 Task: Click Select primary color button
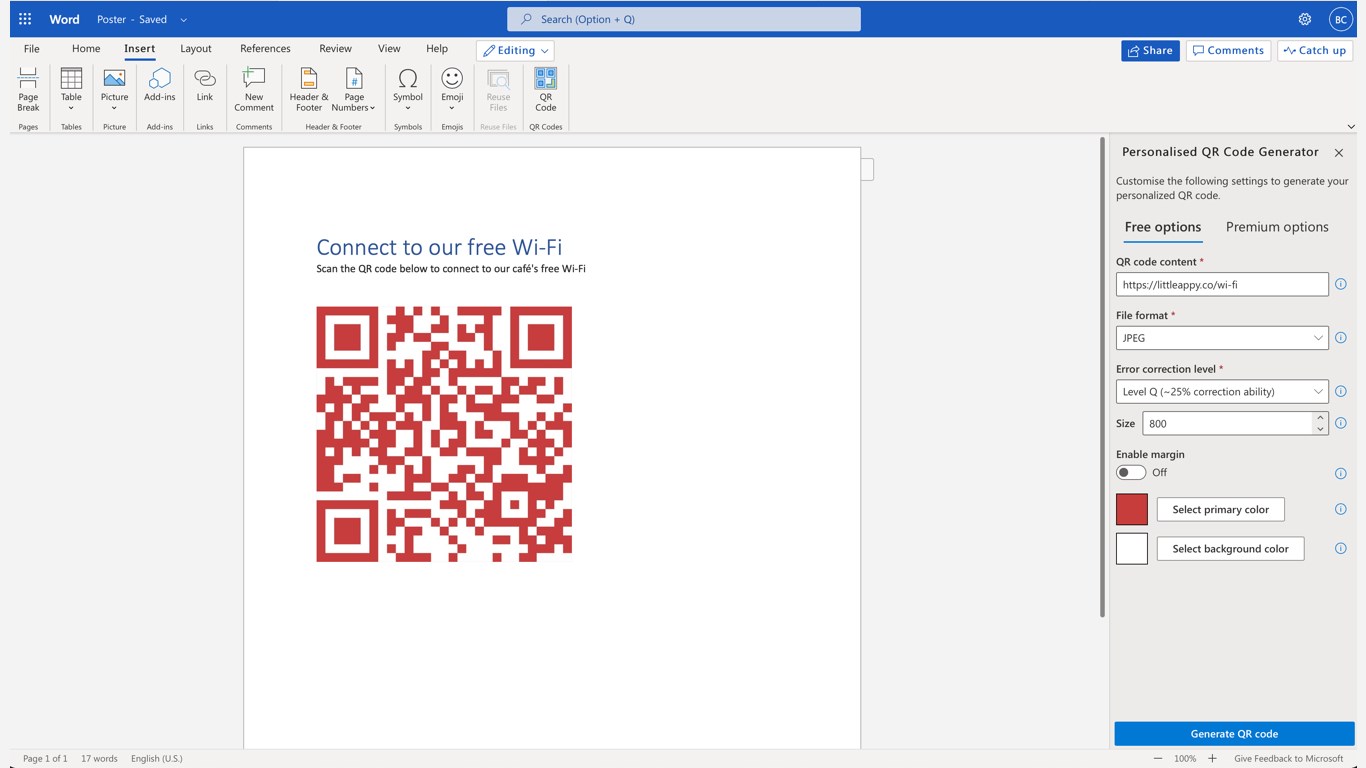click(1220, 510)
